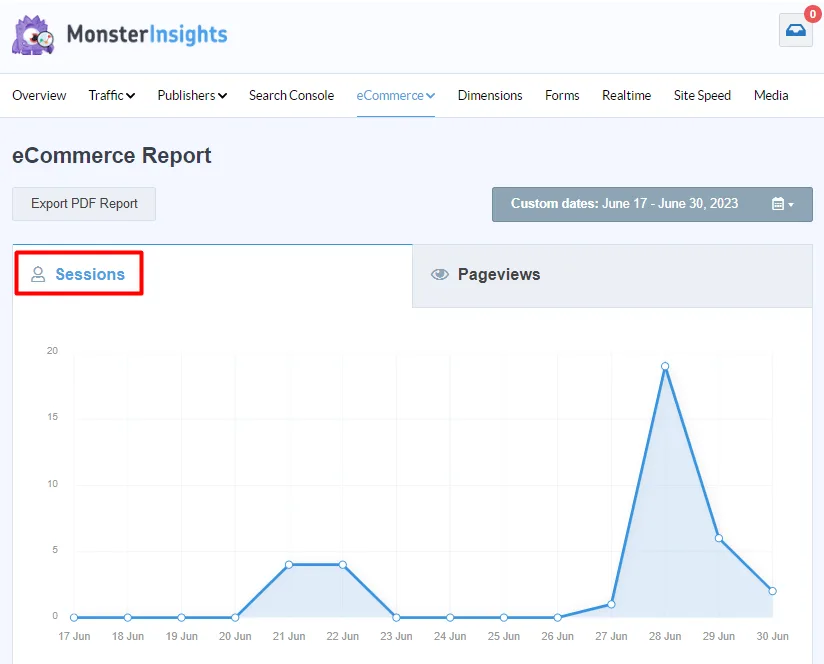This screenshot has height=664, width=824.
Task: Open the custom dates range selector
Action: click(x=651, y=204)
